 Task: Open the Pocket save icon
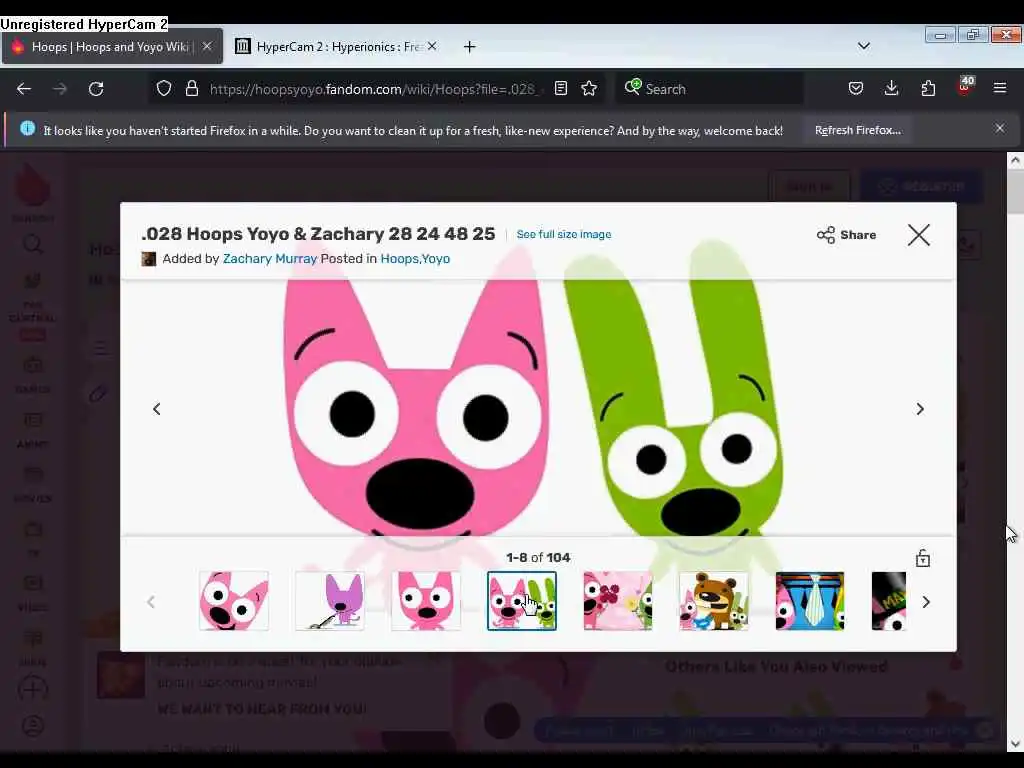coord(856,89)
